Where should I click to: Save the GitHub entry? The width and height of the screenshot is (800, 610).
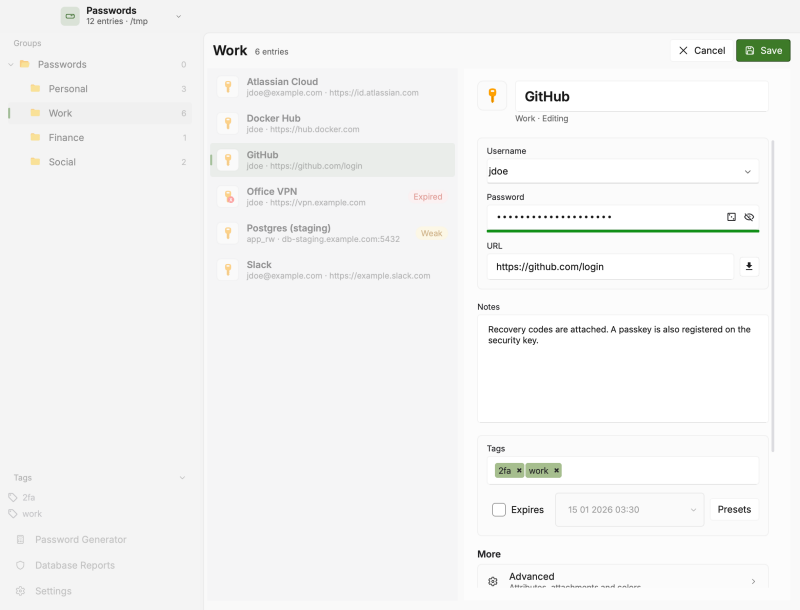pos(763,50)
